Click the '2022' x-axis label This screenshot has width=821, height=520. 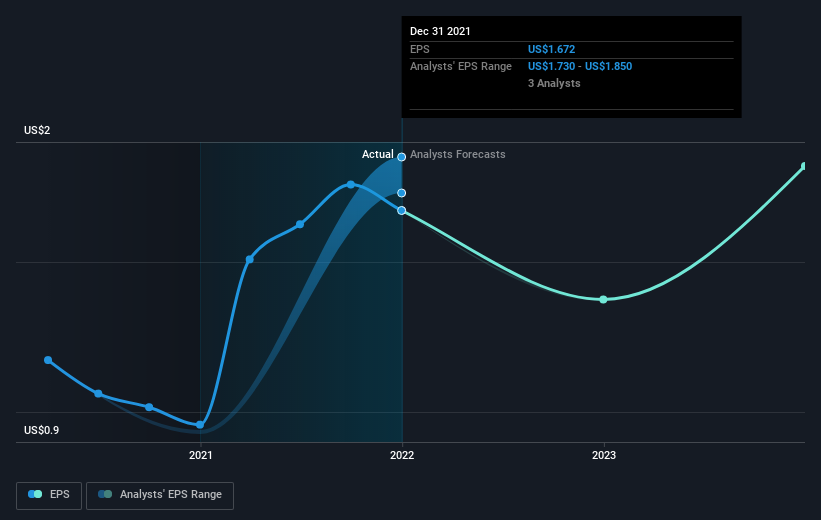(402, 456)
